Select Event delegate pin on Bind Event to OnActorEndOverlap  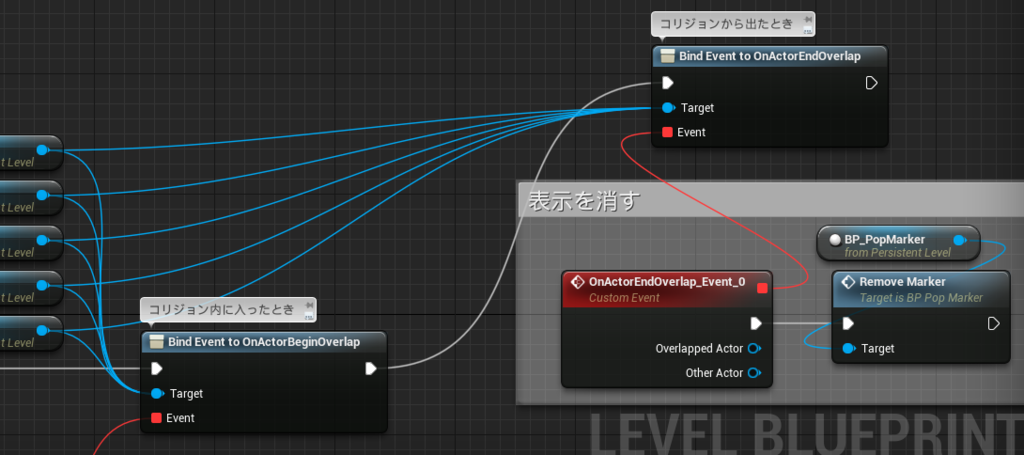click(x=667, y=133)
